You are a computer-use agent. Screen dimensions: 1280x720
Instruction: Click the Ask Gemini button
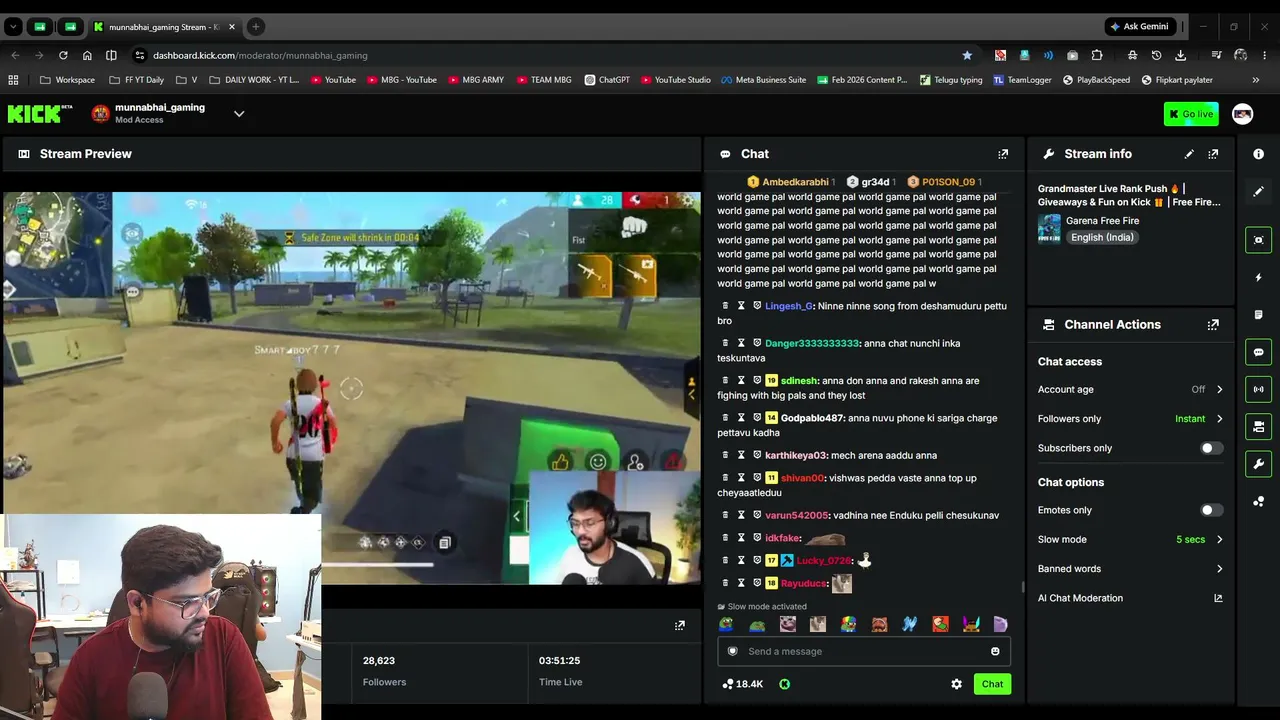pyautogui.click(x=1139, y=27)
